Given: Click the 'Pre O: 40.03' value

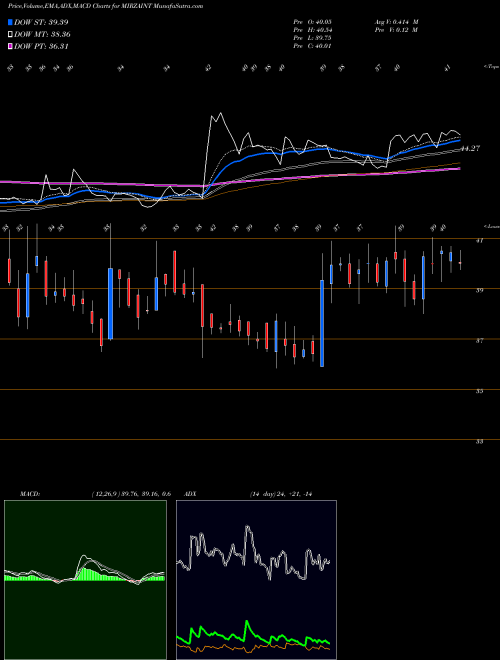Looking at the screenshot, I should (313, 22).
